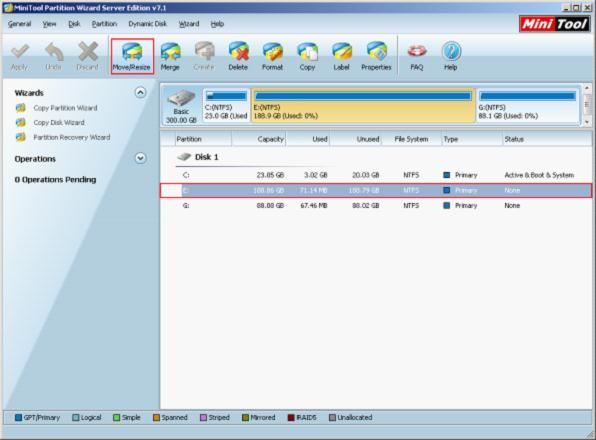Click the Create partition toolbar icon
Viewport: 596px width, 440px height.
(x=204, y=52)
